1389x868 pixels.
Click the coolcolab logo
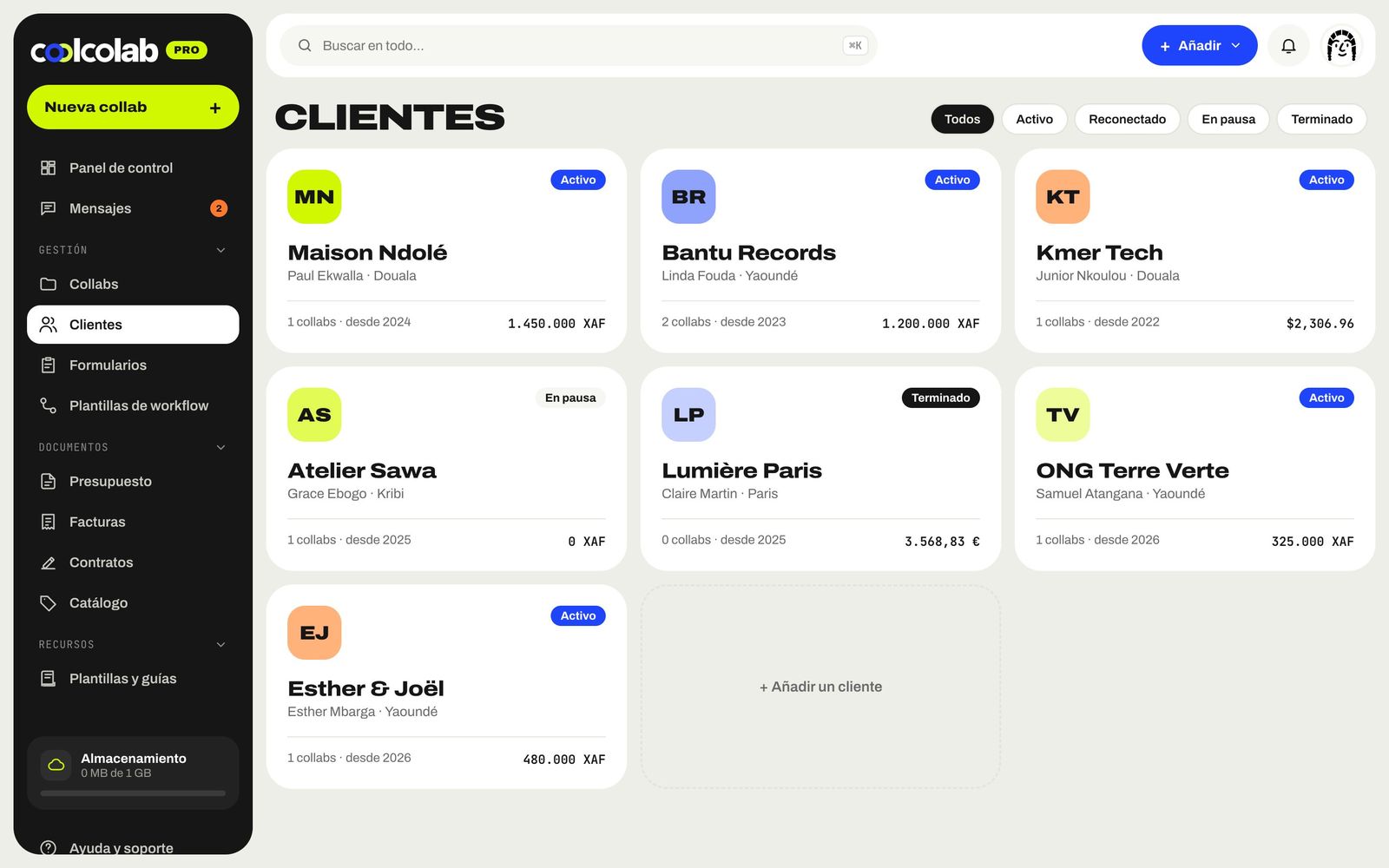tap(94, 50)
